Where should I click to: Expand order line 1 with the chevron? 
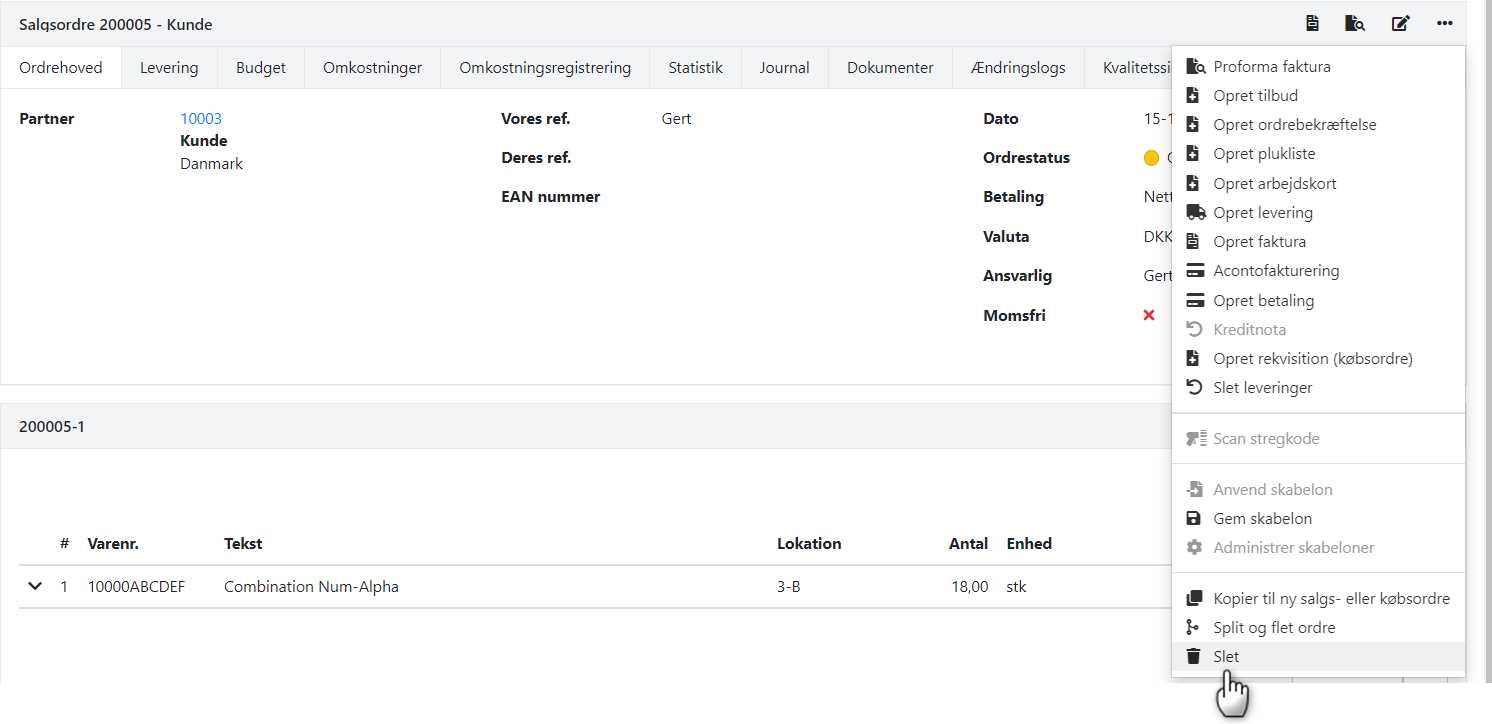click(x=35, y=586)
